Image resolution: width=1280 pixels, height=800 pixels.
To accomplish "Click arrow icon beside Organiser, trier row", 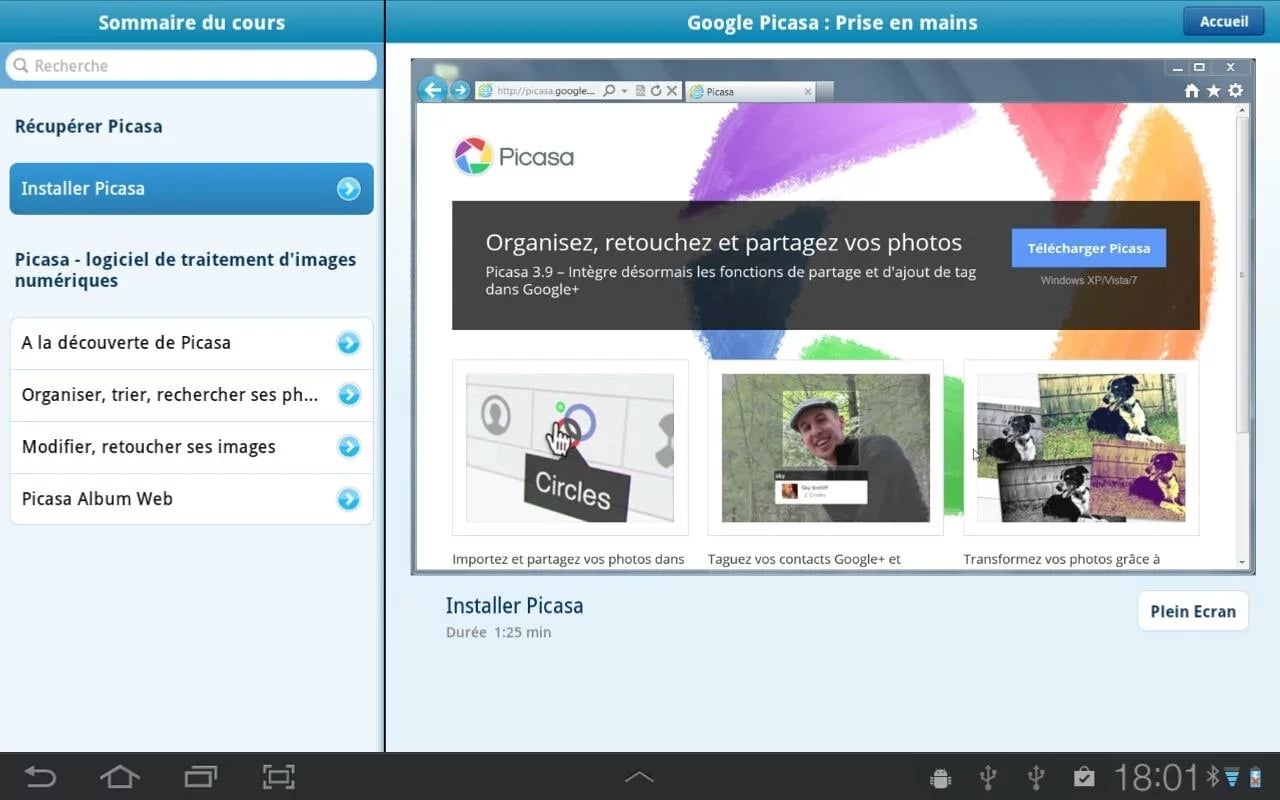I will coord(348,395).
